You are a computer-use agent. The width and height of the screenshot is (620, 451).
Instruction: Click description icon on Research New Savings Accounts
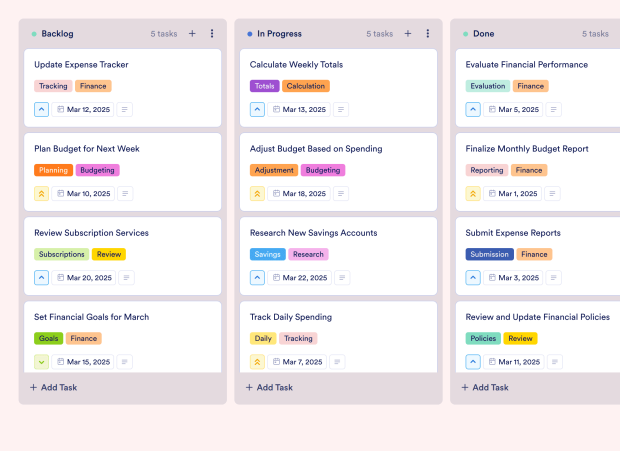pyautogui.click(x=341, y=278)
